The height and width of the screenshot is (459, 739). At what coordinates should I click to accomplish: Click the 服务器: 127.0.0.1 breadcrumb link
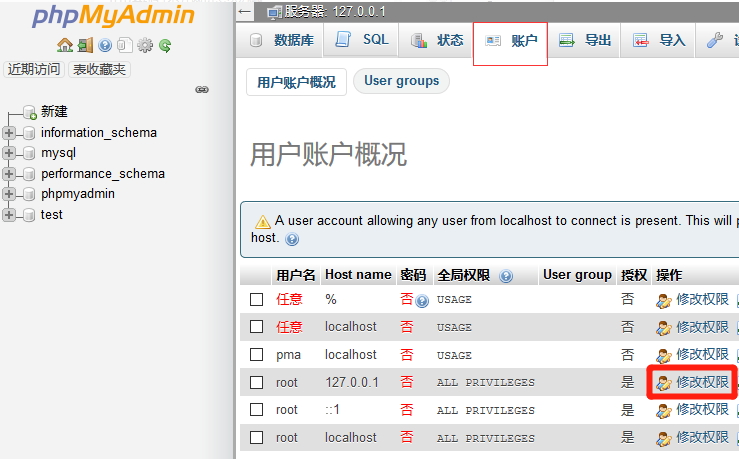[x=335, y=12]
